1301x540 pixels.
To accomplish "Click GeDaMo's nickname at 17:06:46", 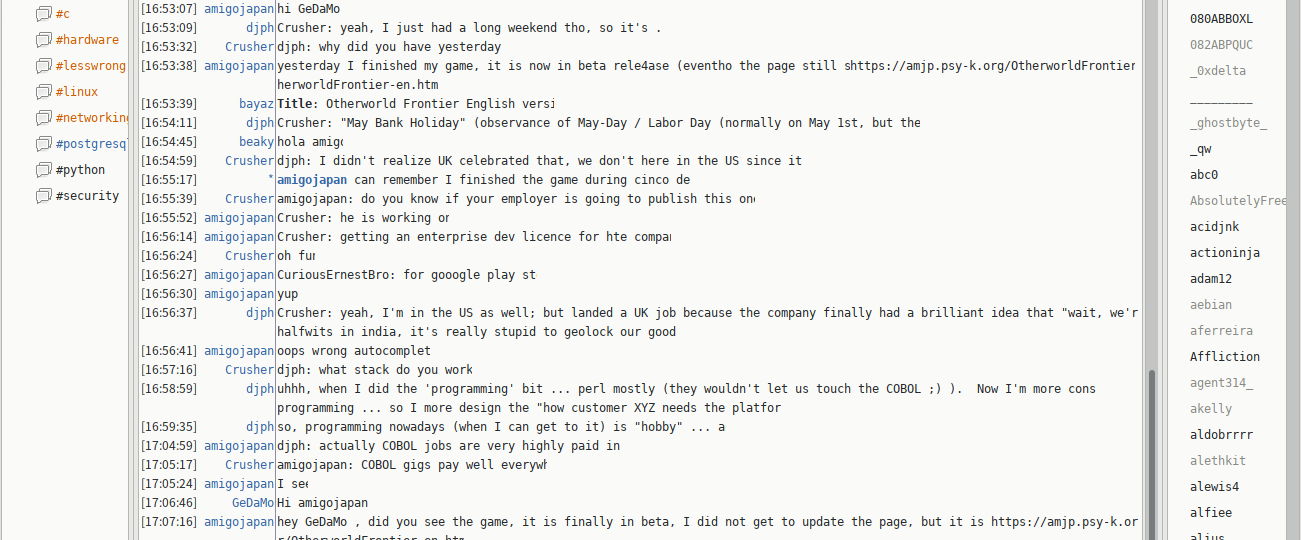I will pyautogui.click(x=252, y=503).
